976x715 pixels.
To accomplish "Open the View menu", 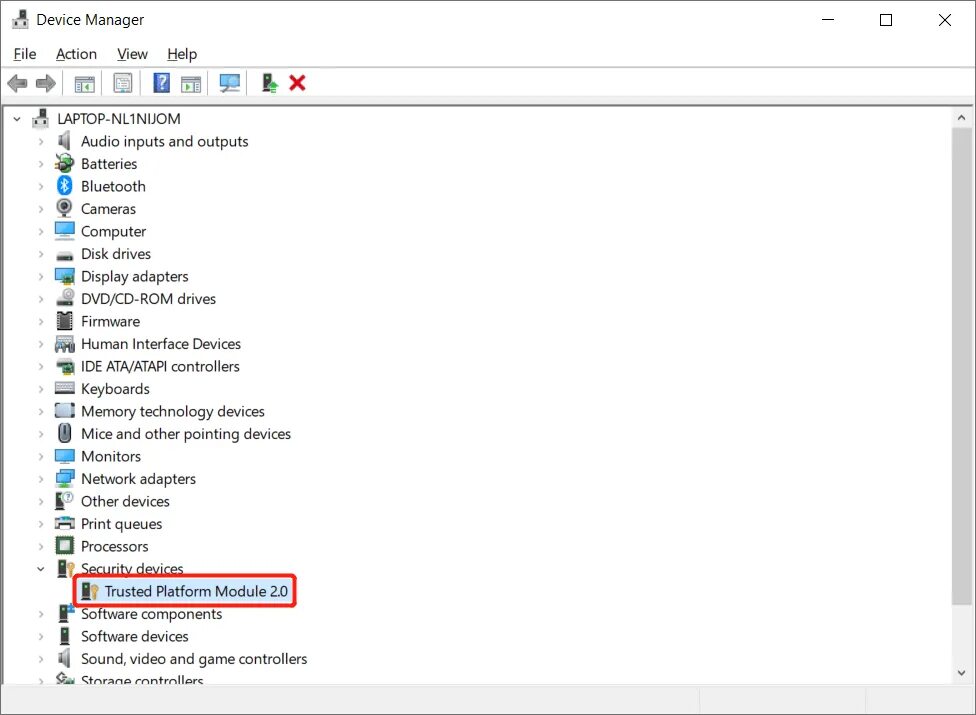I will tap(132, 54).
